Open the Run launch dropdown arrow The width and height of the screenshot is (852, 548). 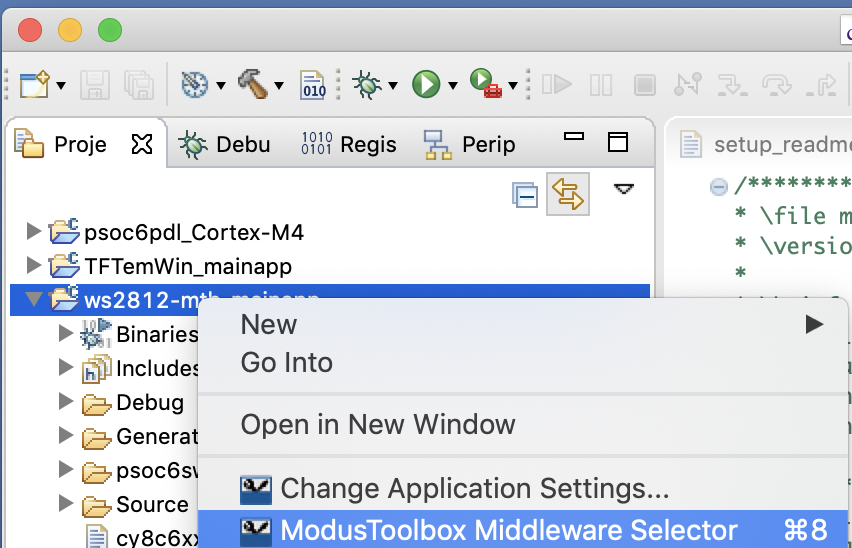[x=453, y=85]
